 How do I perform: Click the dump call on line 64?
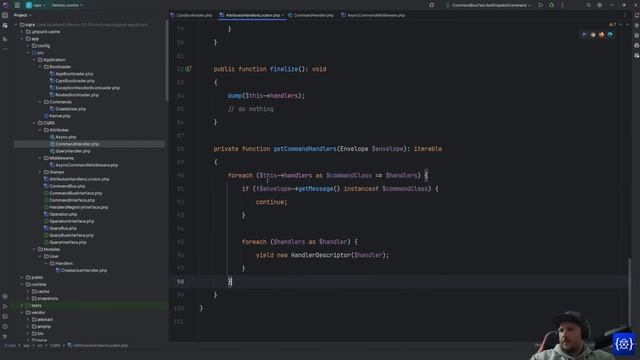(235, 96)
